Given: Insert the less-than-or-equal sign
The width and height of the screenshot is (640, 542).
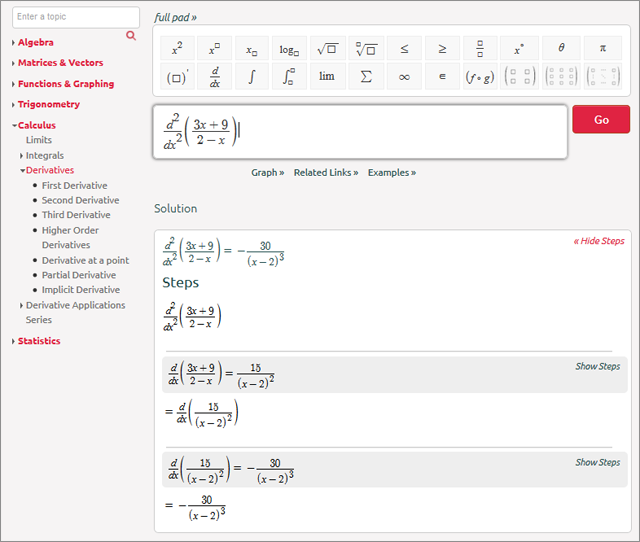Looking at the screenshot, I should pos(404,49).
